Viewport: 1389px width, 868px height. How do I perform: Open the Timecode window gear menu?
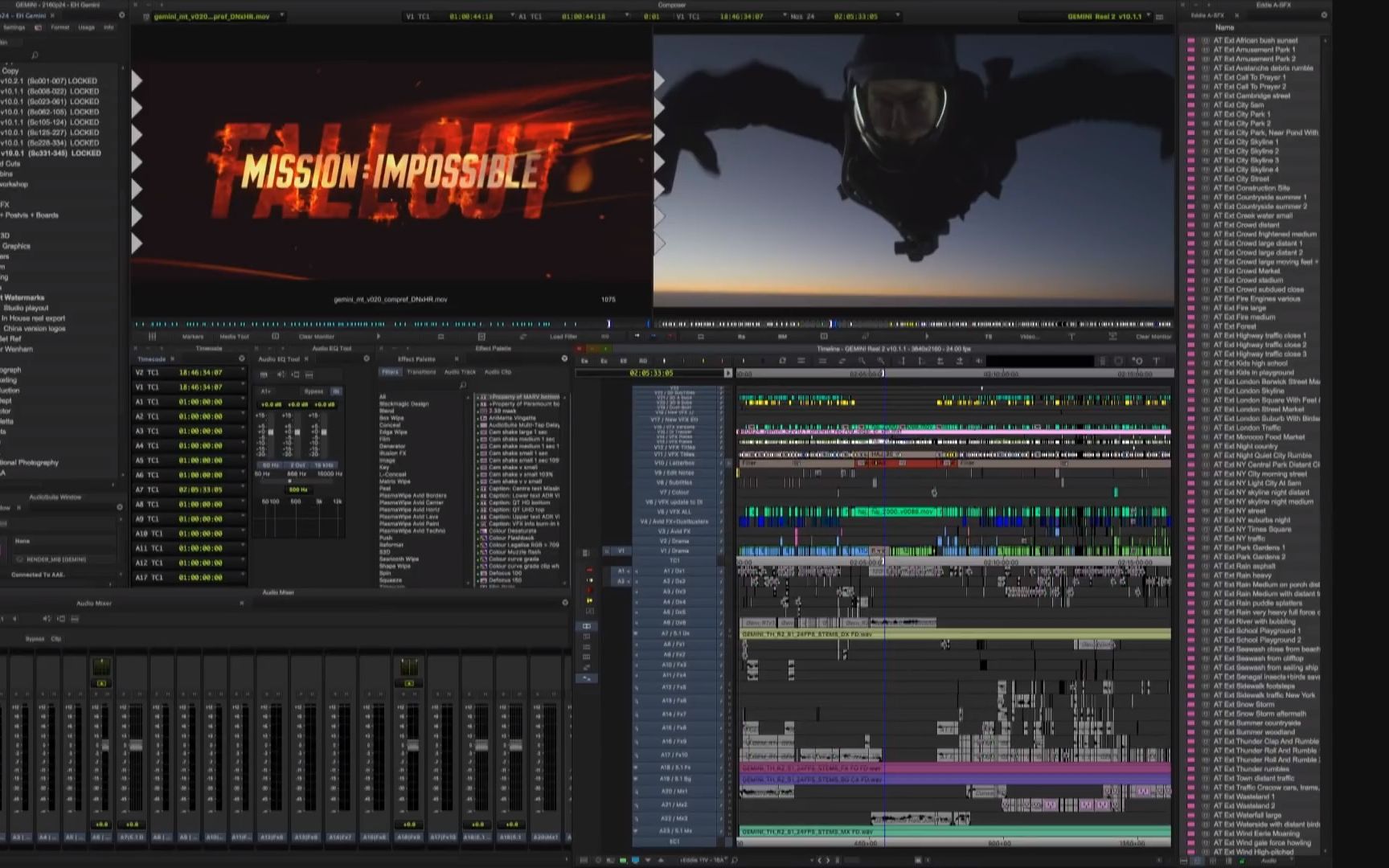241,358
